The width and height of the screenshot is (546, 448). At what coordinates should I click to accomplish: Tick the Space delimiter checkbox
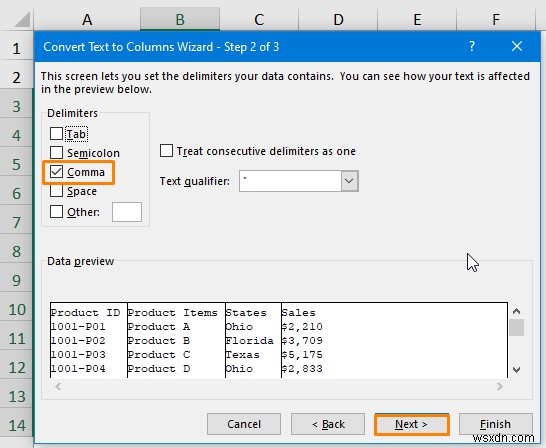pyautogui.click(x=56, y=191)
